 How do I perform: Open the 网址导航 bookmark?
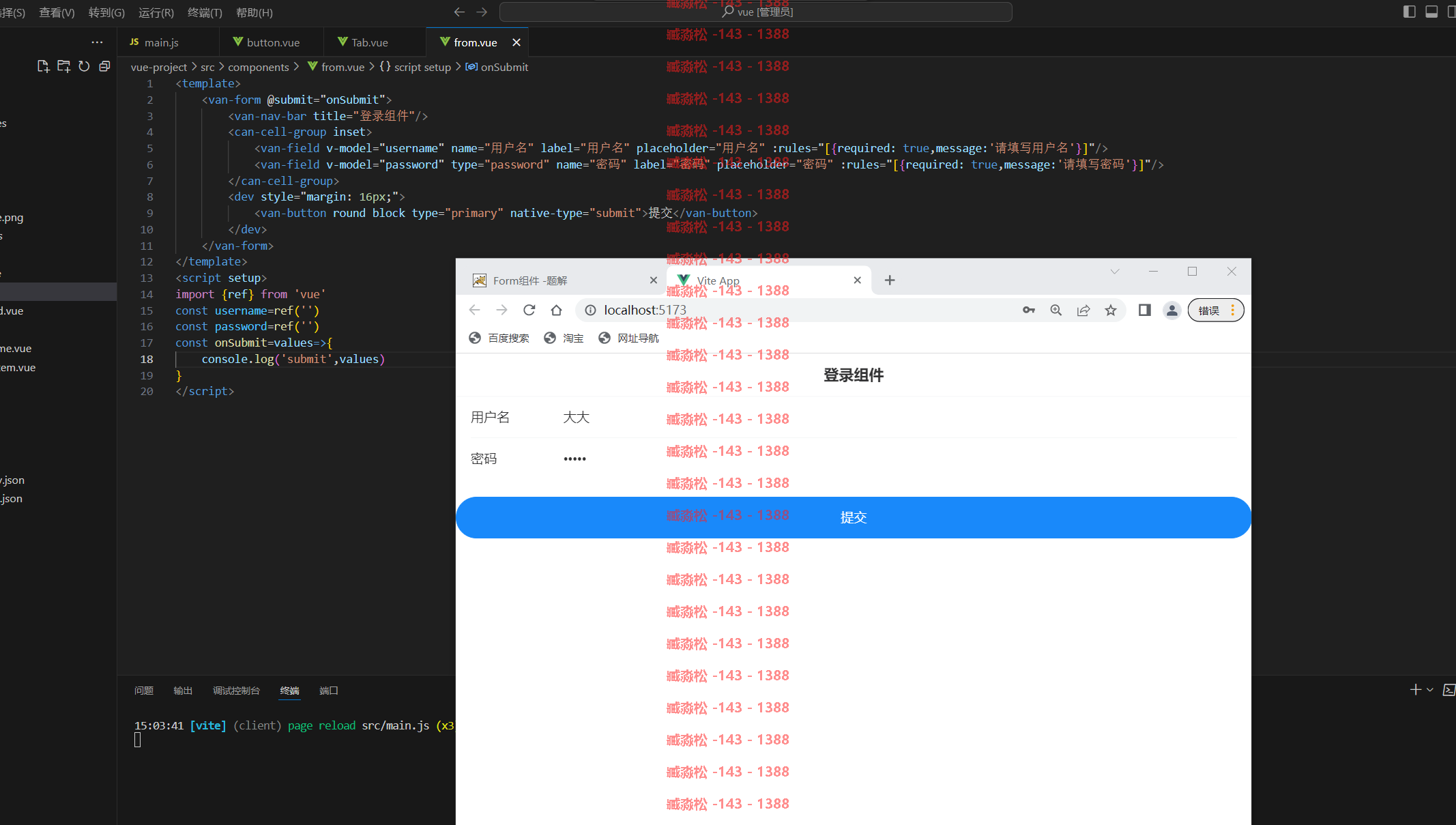[x=628, y=338]
